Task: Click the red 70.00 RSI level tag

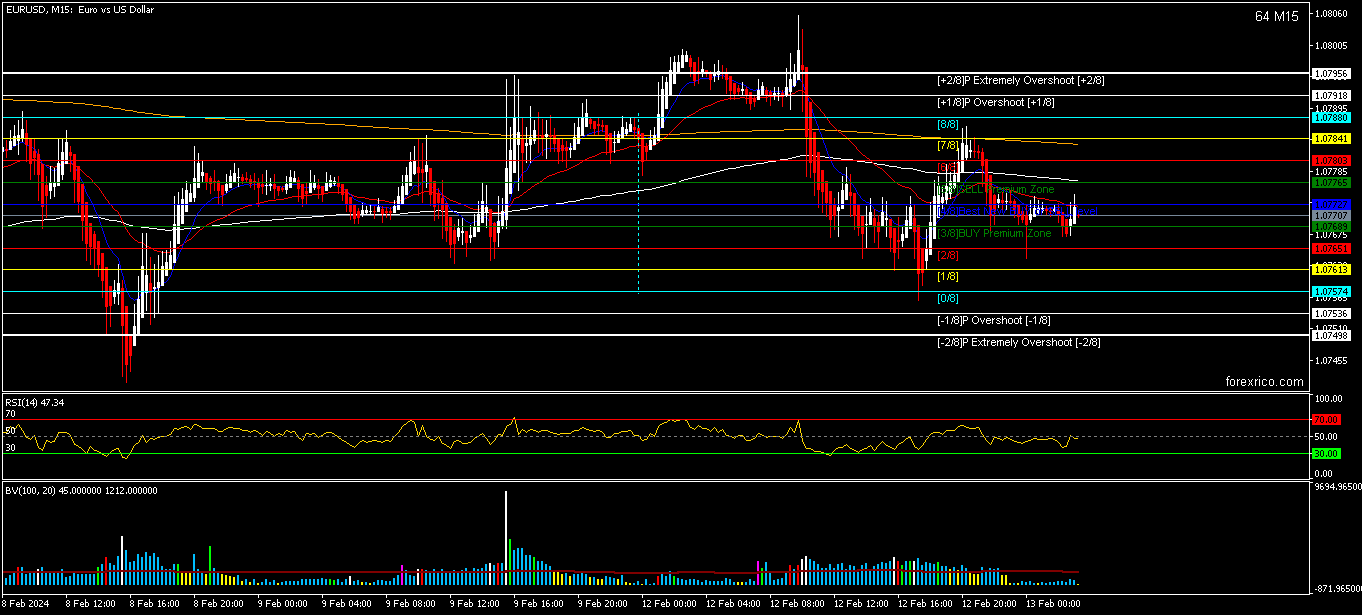Action: click(x=1327, y=420)
